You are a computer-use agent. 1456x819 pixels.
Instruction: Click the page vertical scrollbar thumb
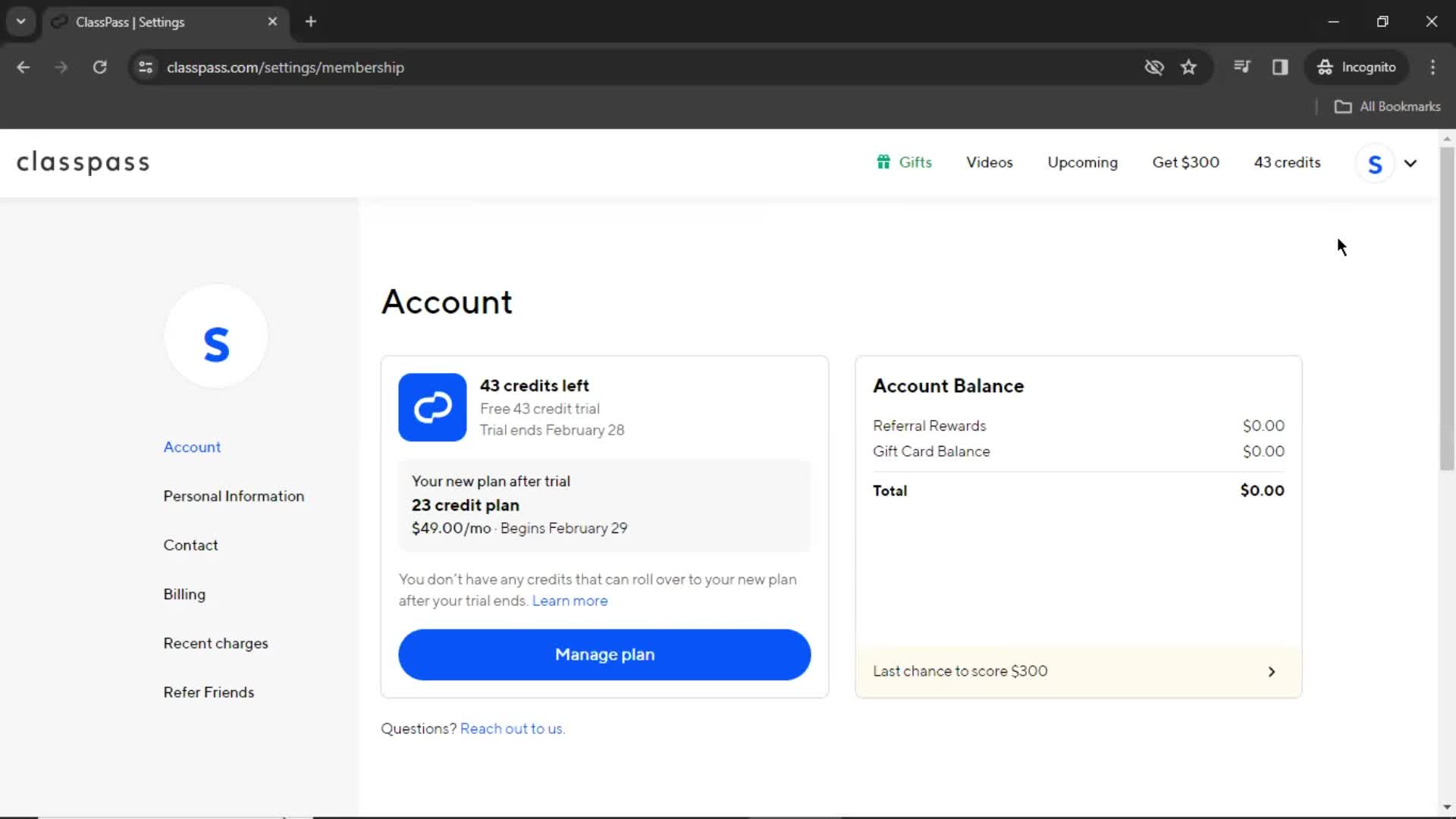[x=1447, y=309]
